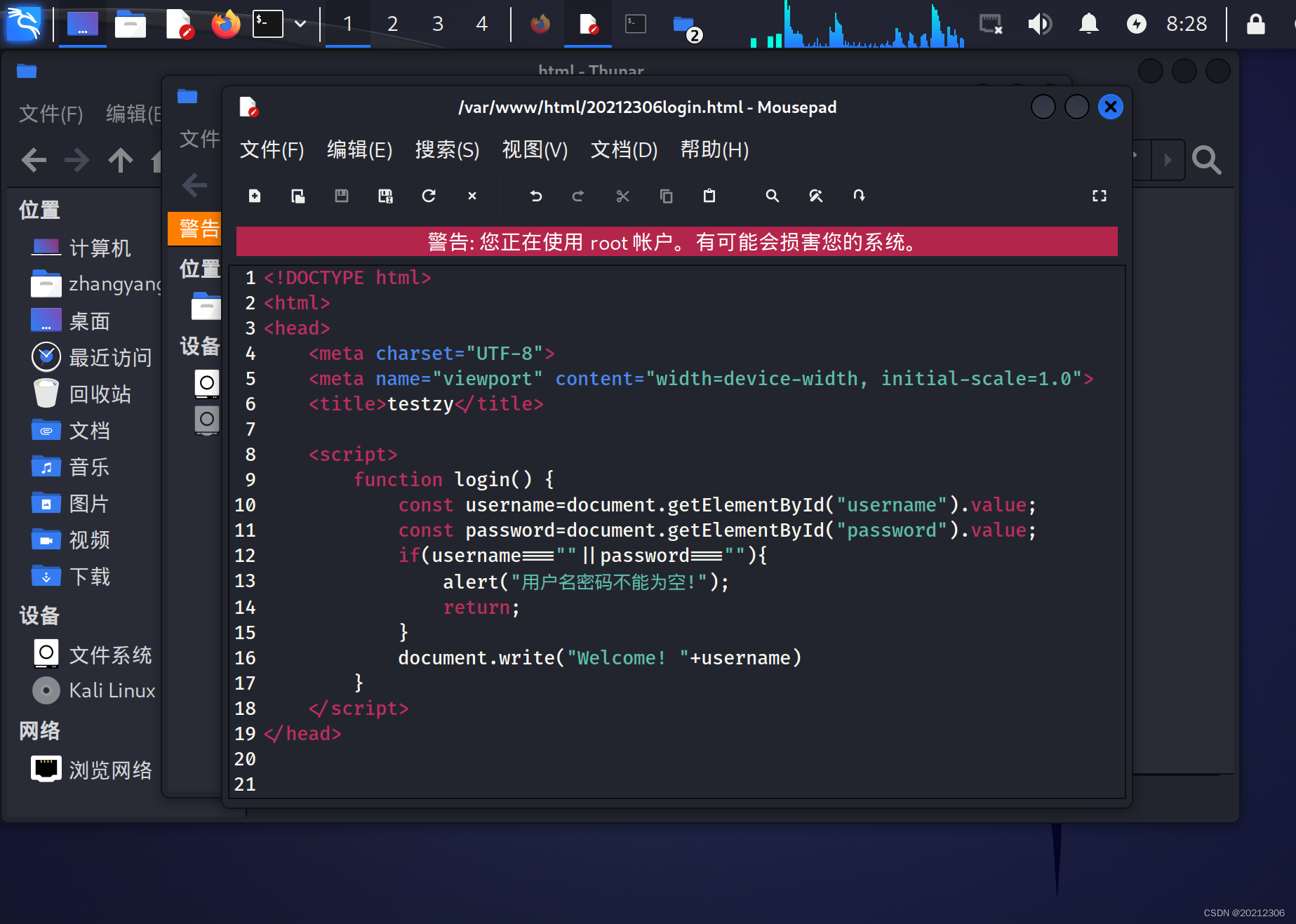Select Kali Linux device in Thunar sidebar
Image resolution: width=1296 pixels, height=924 pixels.
point(94,690)
